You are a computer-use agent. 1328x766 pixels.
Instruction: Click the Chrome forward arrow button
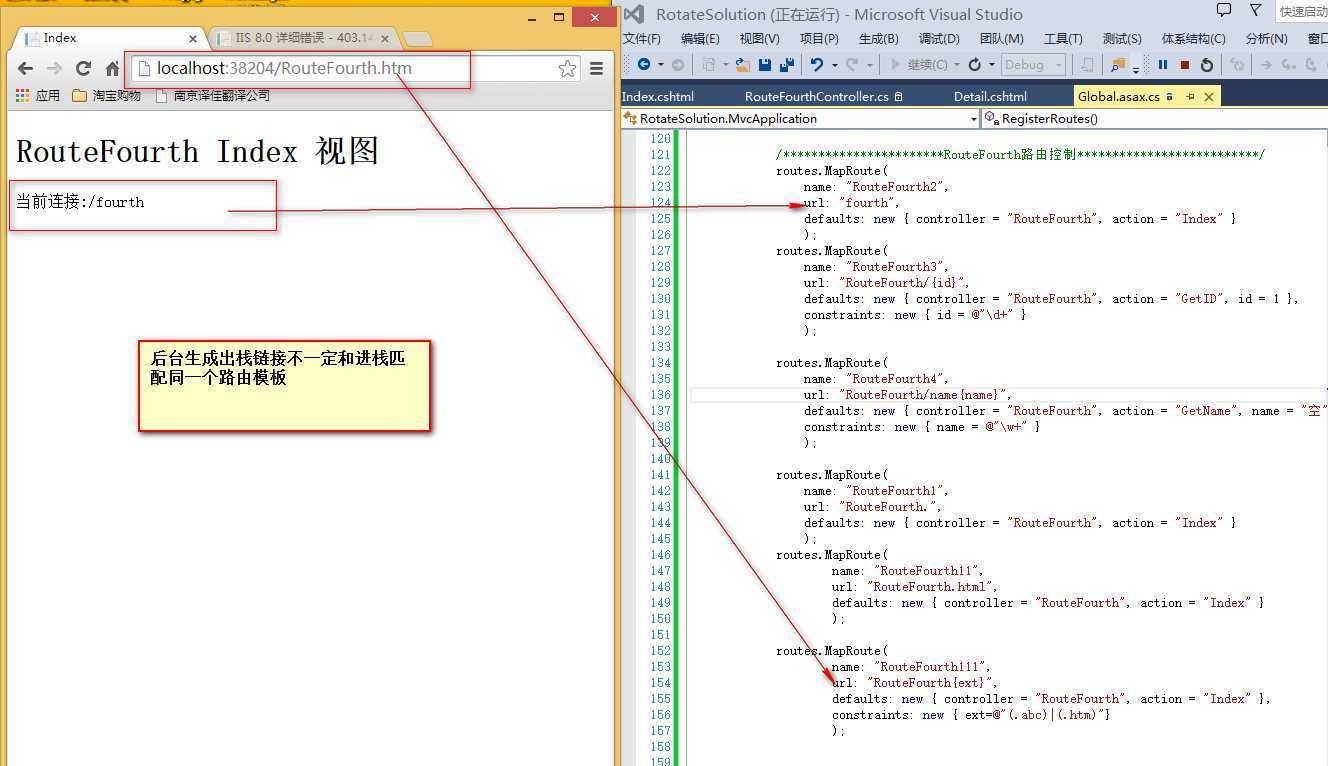[x=54, y=68]
